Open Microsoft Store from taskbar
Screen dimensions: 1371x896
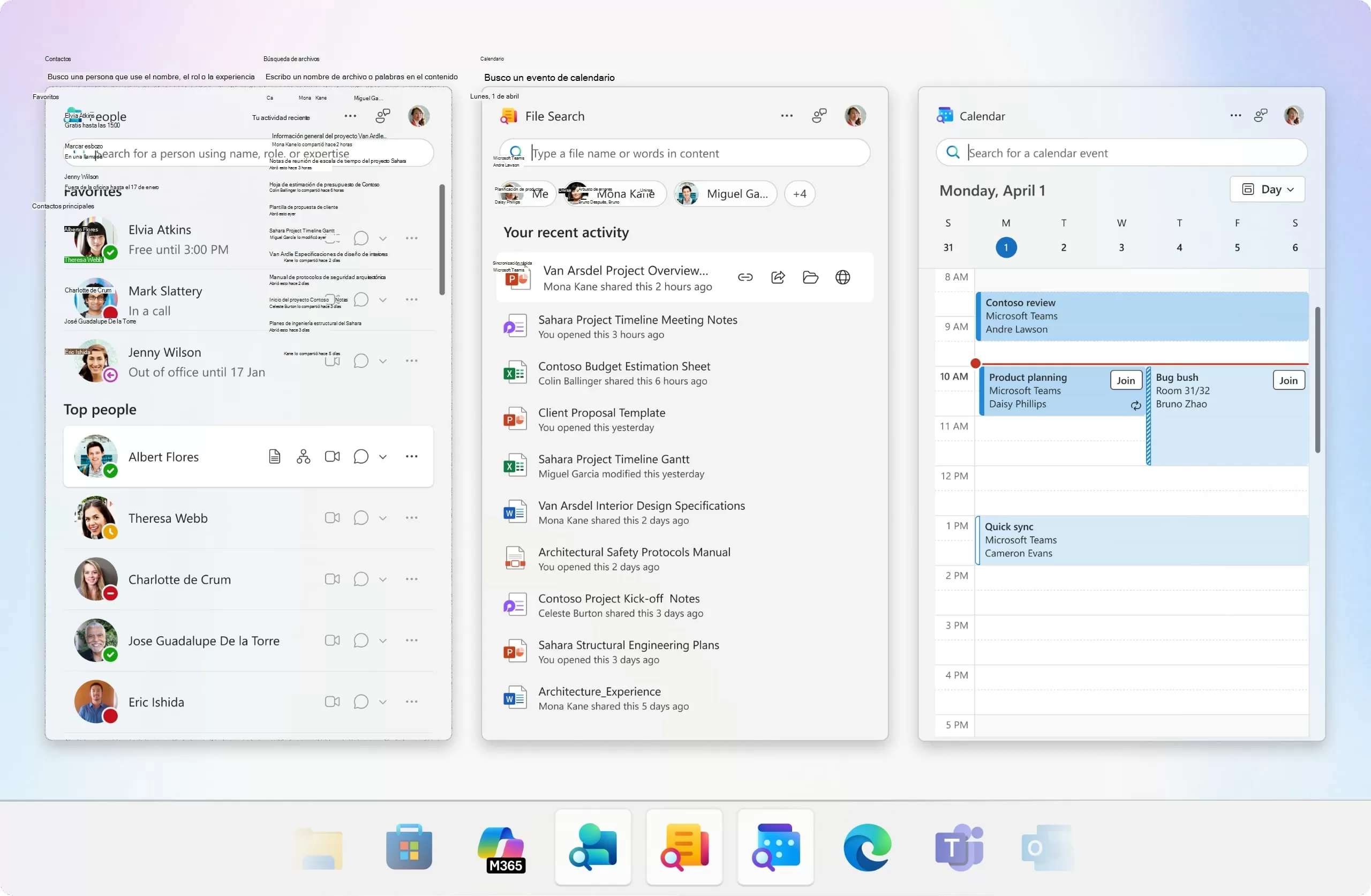point(409,848)
